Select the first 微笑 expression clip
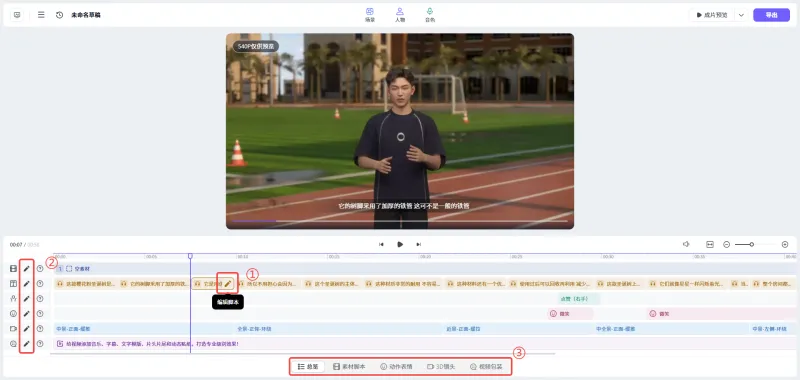This screenshot has height=380, width=800. (x=570, y=314)
